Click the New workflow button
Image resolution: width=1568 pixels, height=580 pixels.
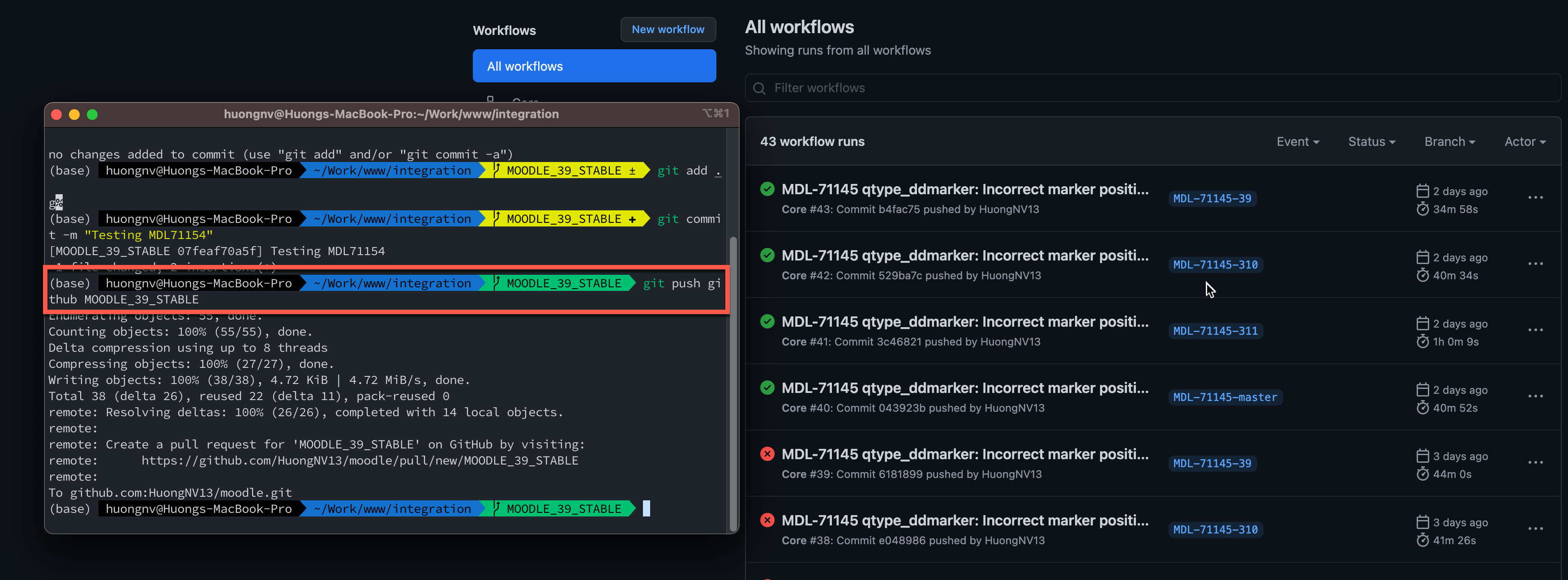[668, 29]
